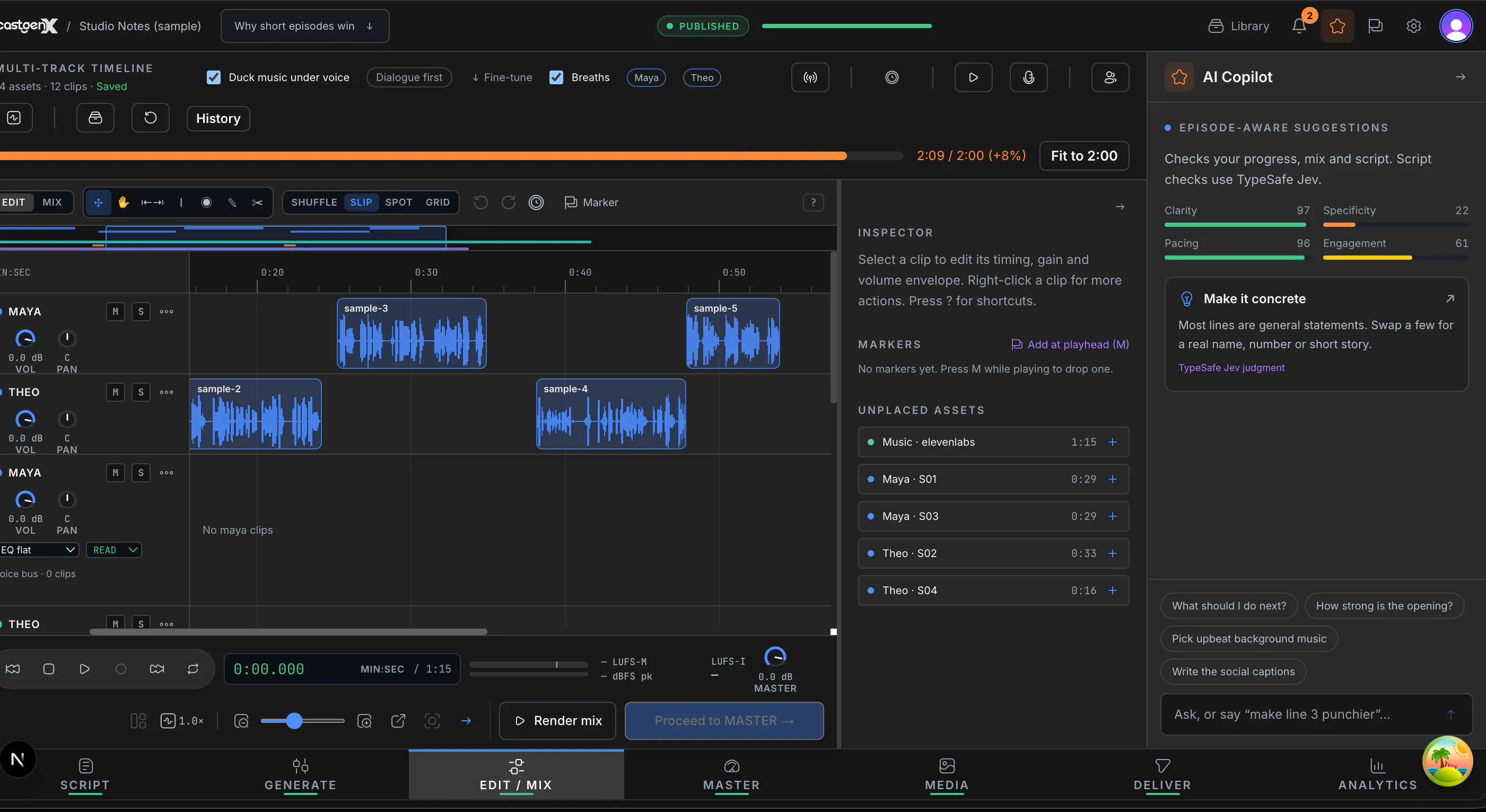Click the loop playback button in transport

[x=193, y=669]
